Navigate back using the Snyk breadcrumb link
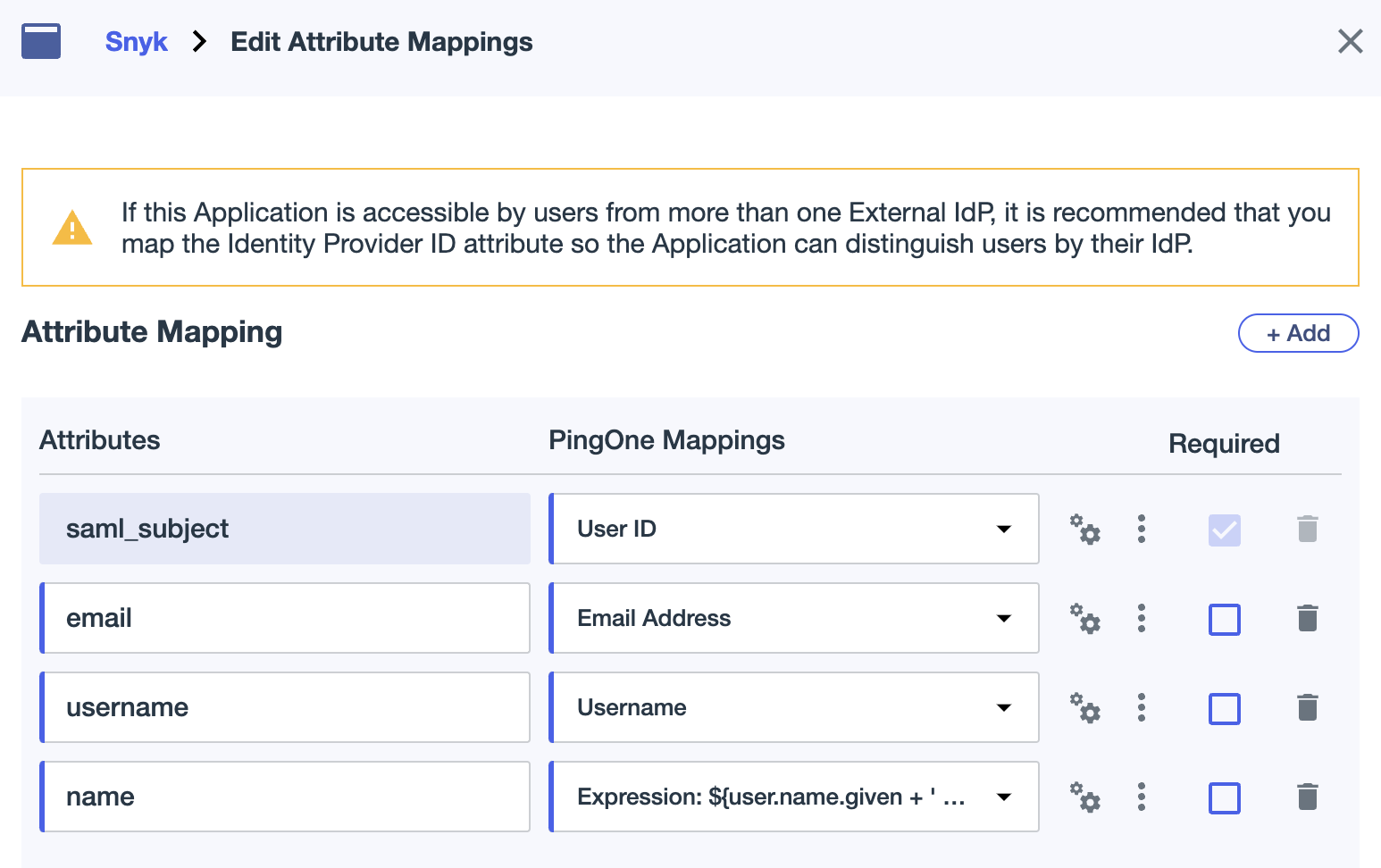Screen dimensions: 1381x868 click(x=136, y=41)
